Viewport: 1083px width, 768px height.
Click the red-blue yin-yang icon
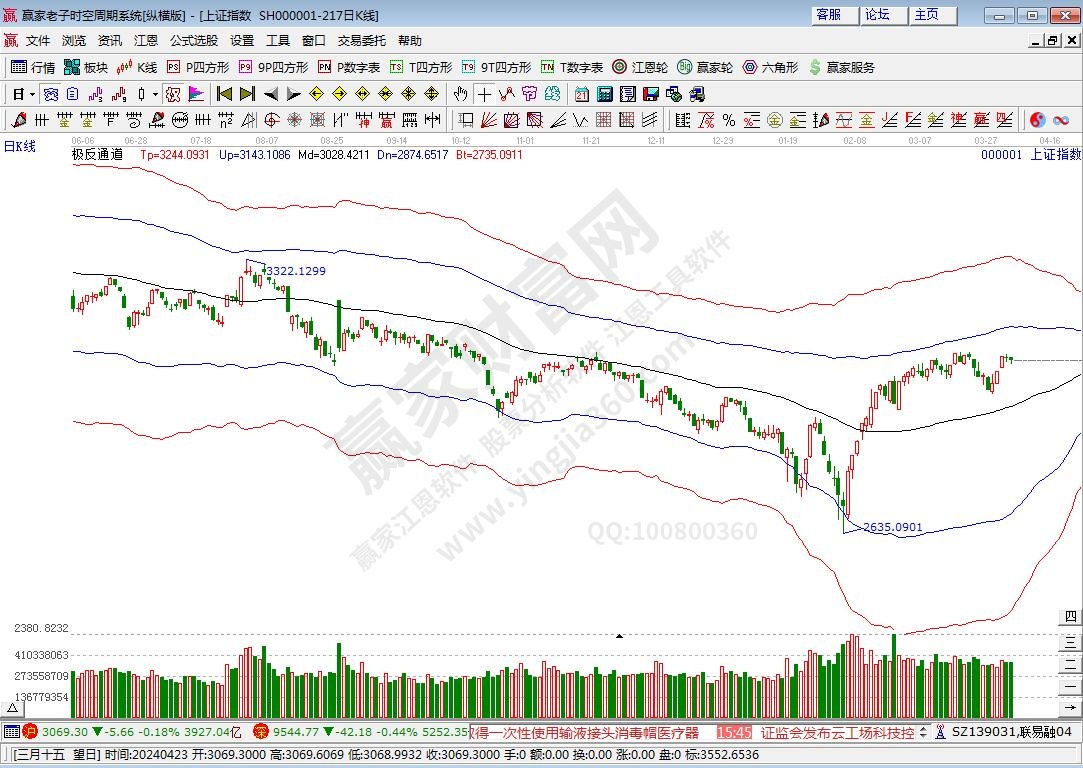pos(1037,120)
